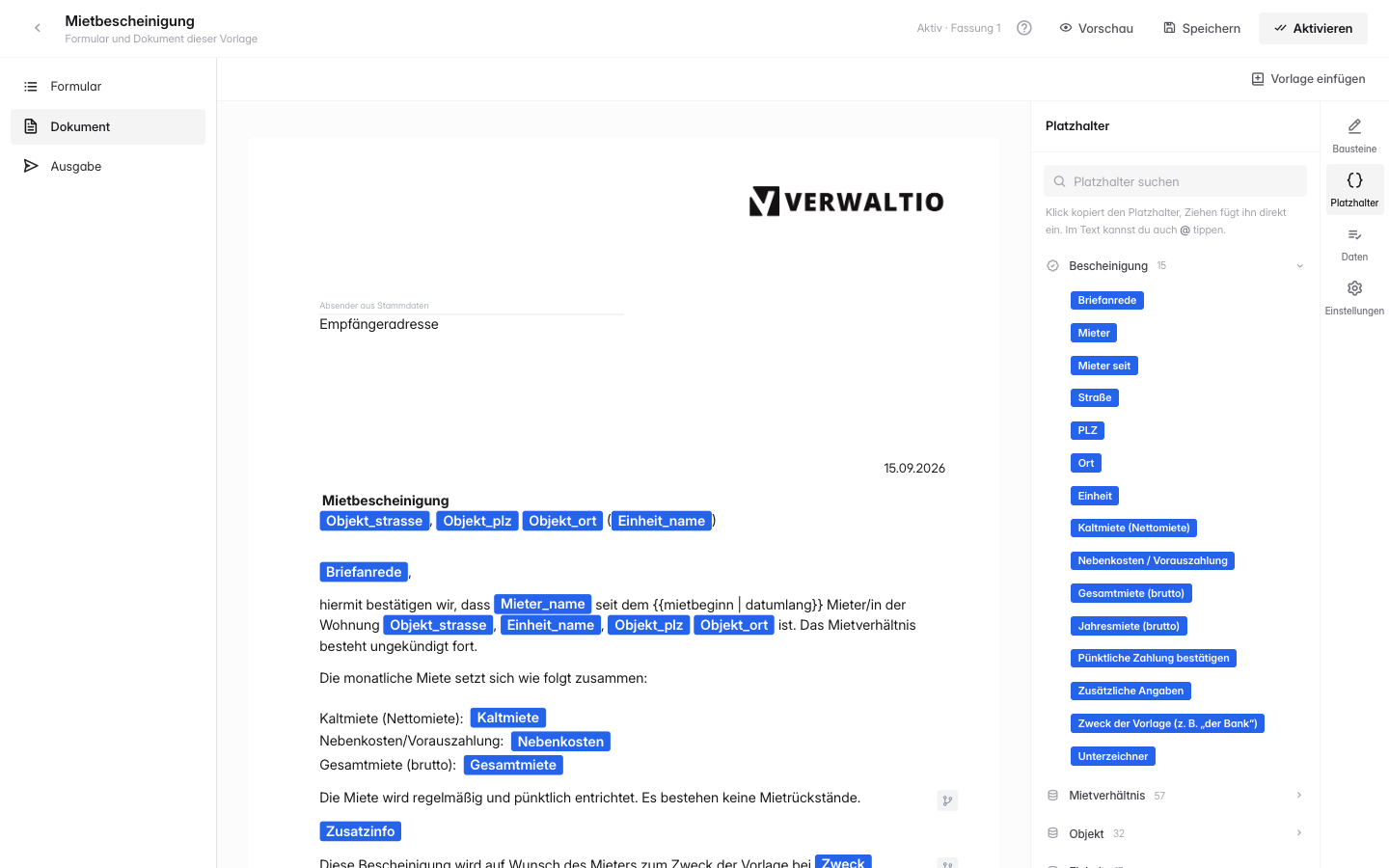The width and height of the screenshot is (1389, 868).
Task: Click the Aktivieren button
Action: [x=1313, y=28]
